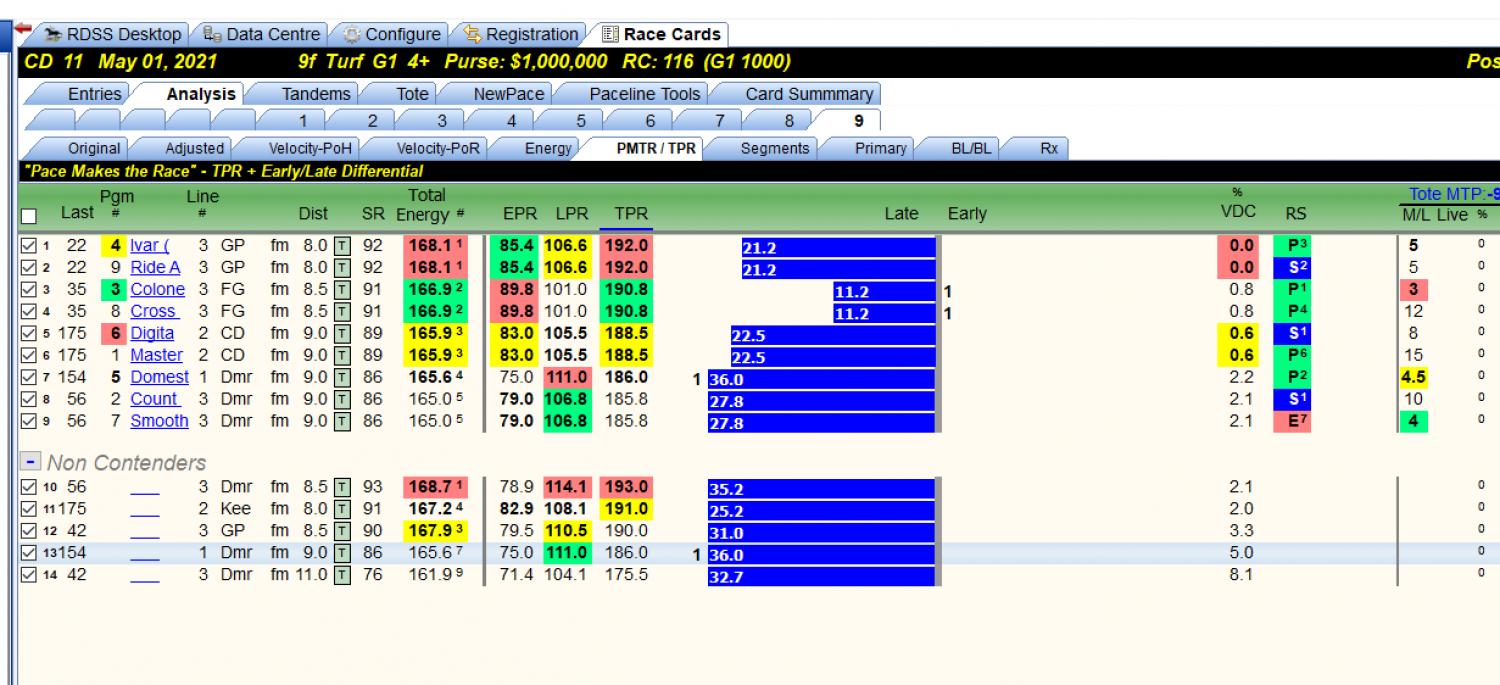This screenshot has height=685, width=1500.
Task: Uncheck the checkbox for row 9 Smooth
Action: [x=28, y=421]
